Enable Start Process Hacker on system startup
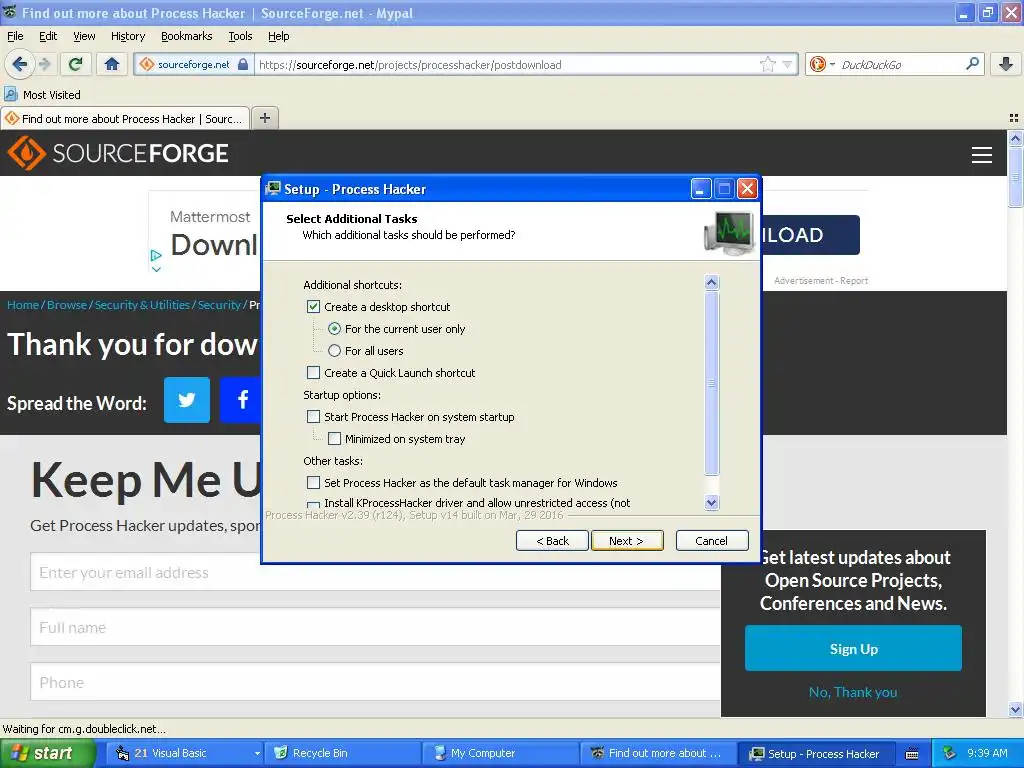Viewport: 1024px width, 768px height. 313,417
